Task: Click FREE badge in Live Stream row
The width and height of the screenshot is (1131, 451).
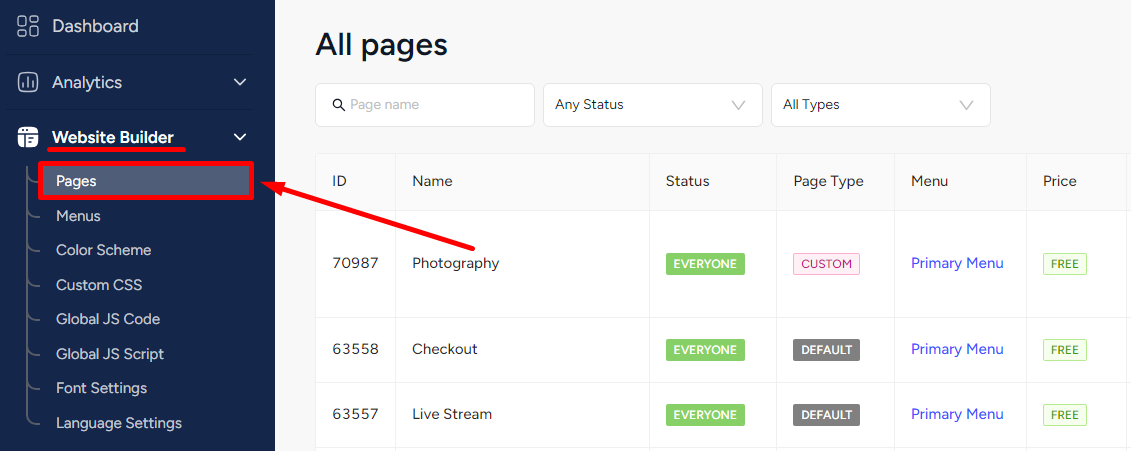Action: [x=1065, y=415]
